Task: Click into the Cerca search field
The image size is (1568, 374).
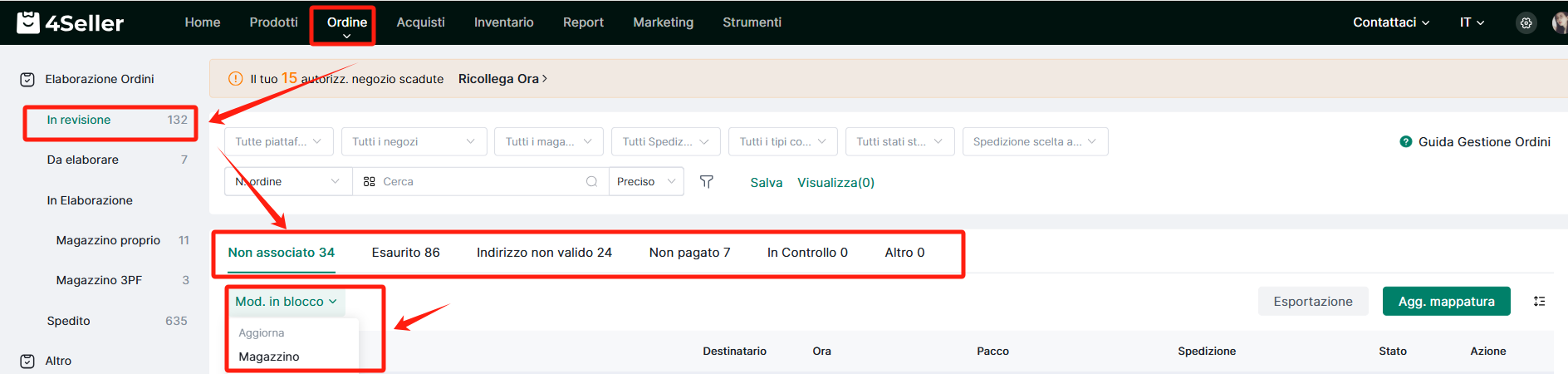Action: [473, 182]
